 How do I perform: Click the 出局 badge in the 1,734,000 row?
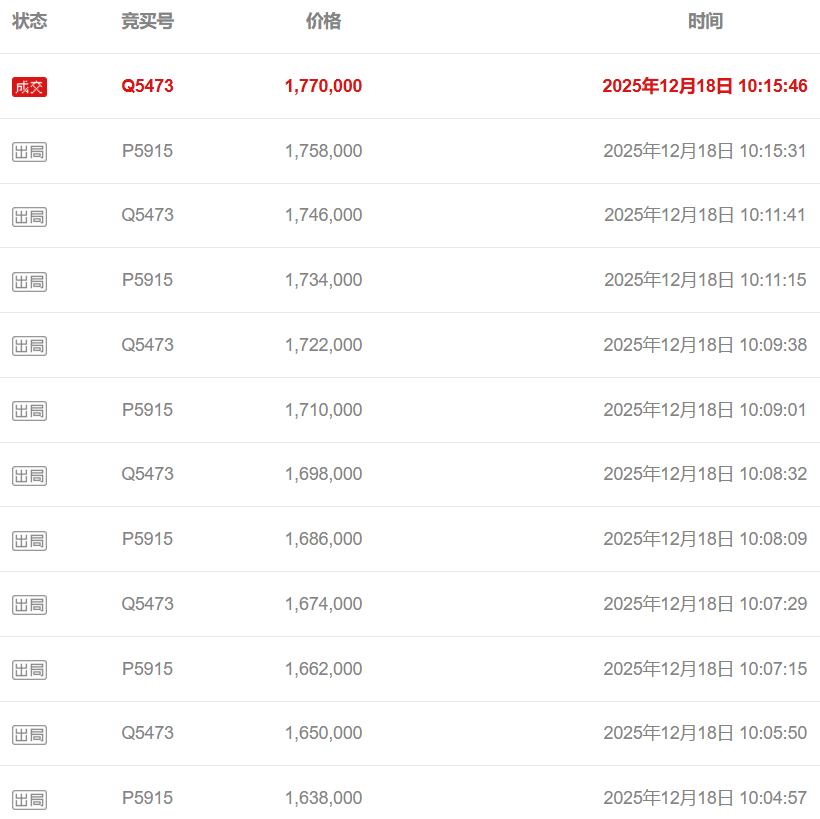click(x=29, y=282)
